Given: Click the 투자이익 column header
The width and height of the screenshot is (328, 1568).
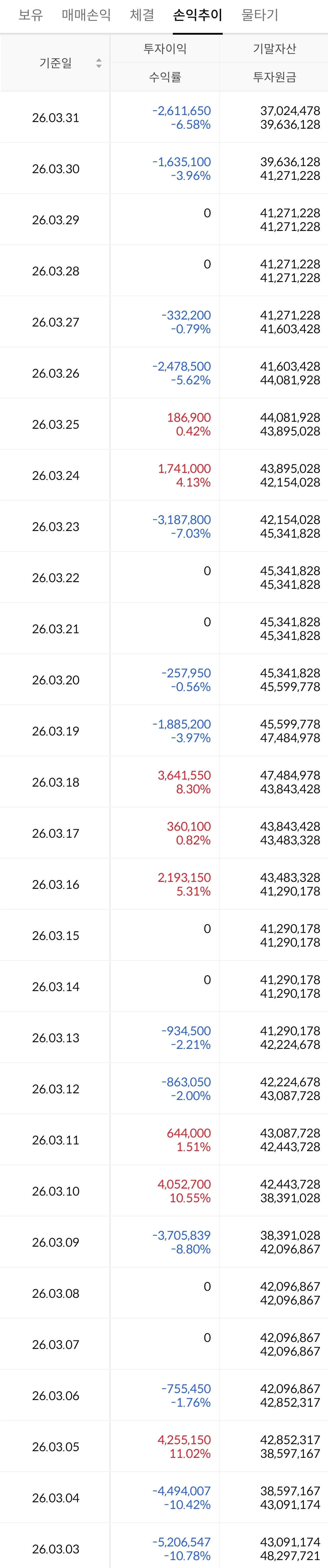Looking at the screenshot, I should click(x=165, y=49).
